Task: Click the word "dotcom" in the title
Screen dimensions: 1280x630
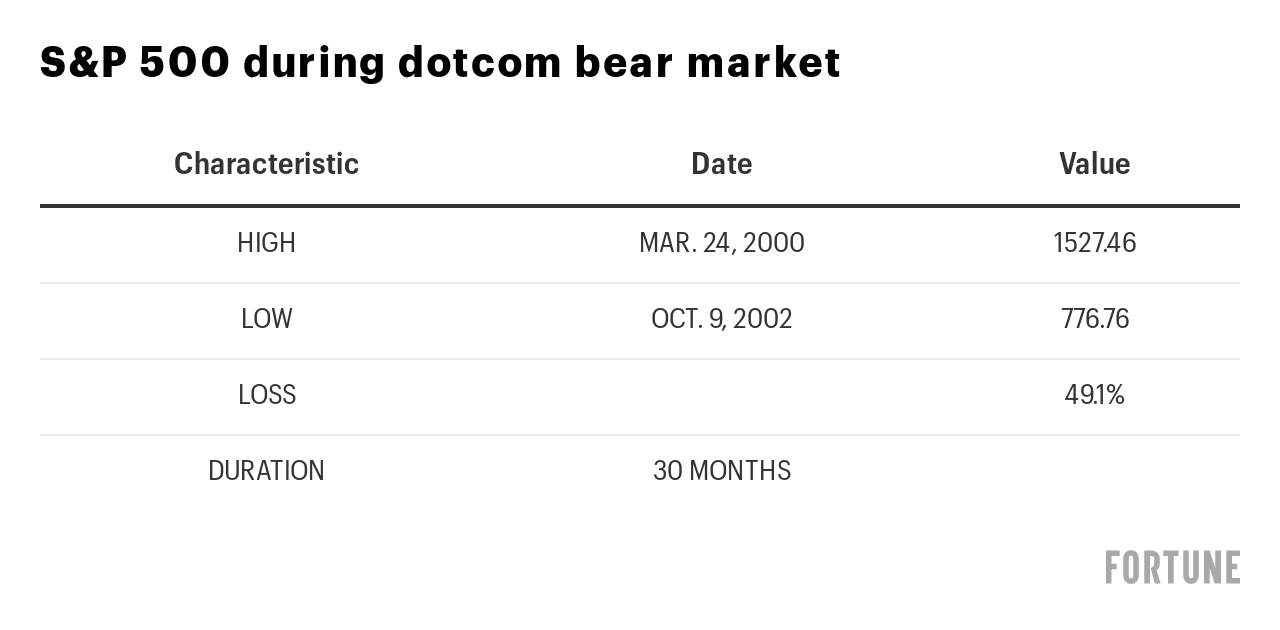Action: 477,62
